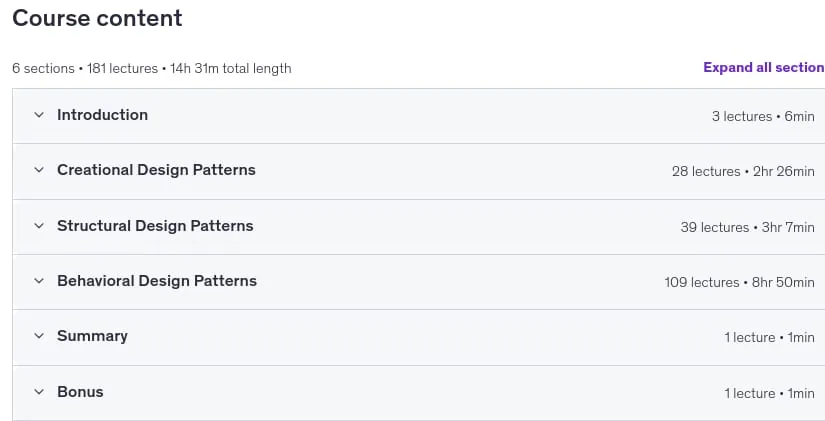The width and height of the screenshot is (825, 421).
Task: Open Structural Design Patterns title
Action: [155, 226]
